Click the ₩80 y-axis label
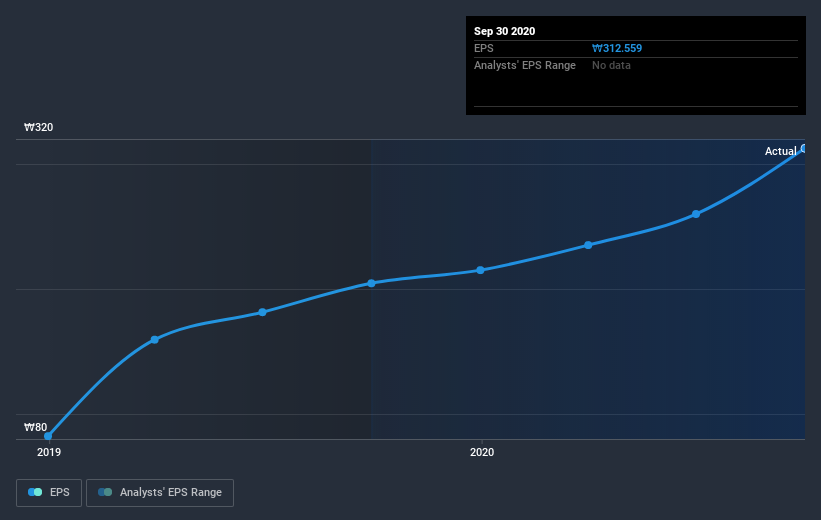 click(x=36, y=427)
